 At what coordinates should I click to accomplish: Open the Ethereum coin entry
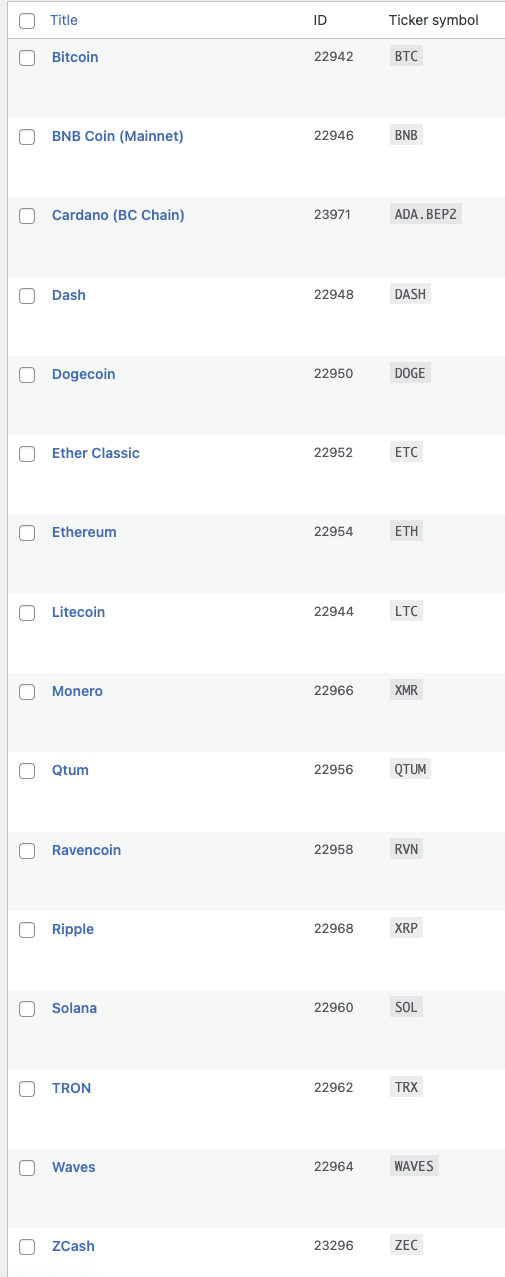point(84,532)
